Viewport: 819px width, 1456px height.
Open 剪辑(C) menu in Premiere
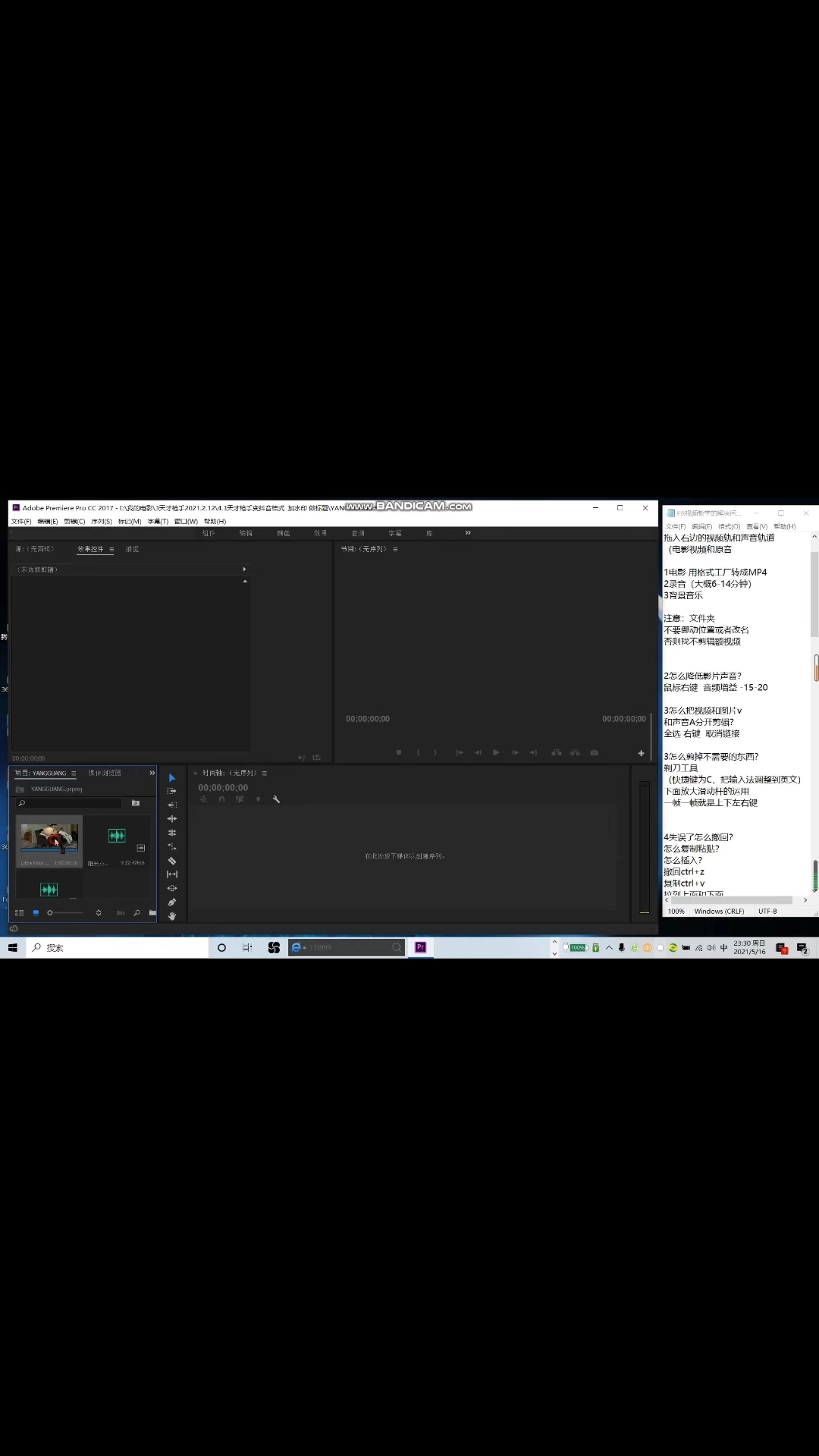point(74,522)
